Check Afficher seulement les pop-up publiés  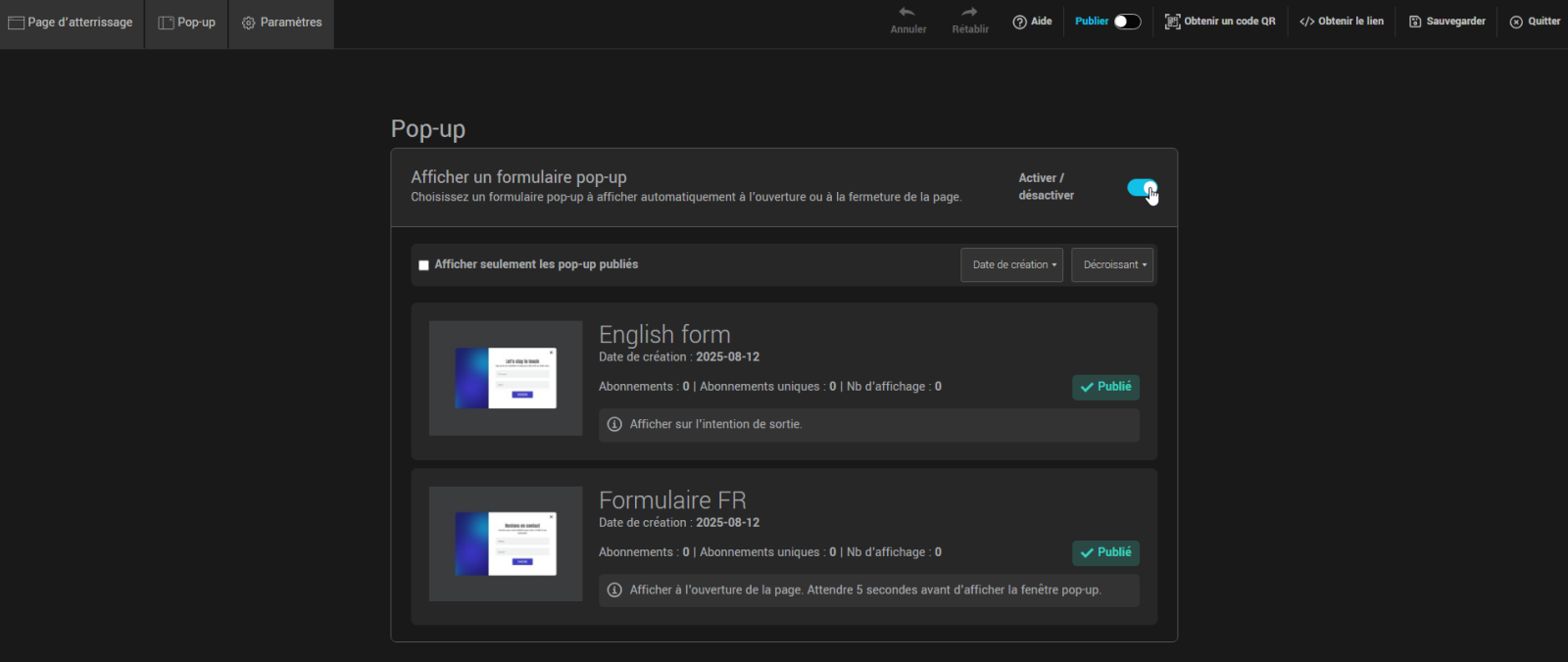click(423, 264)
